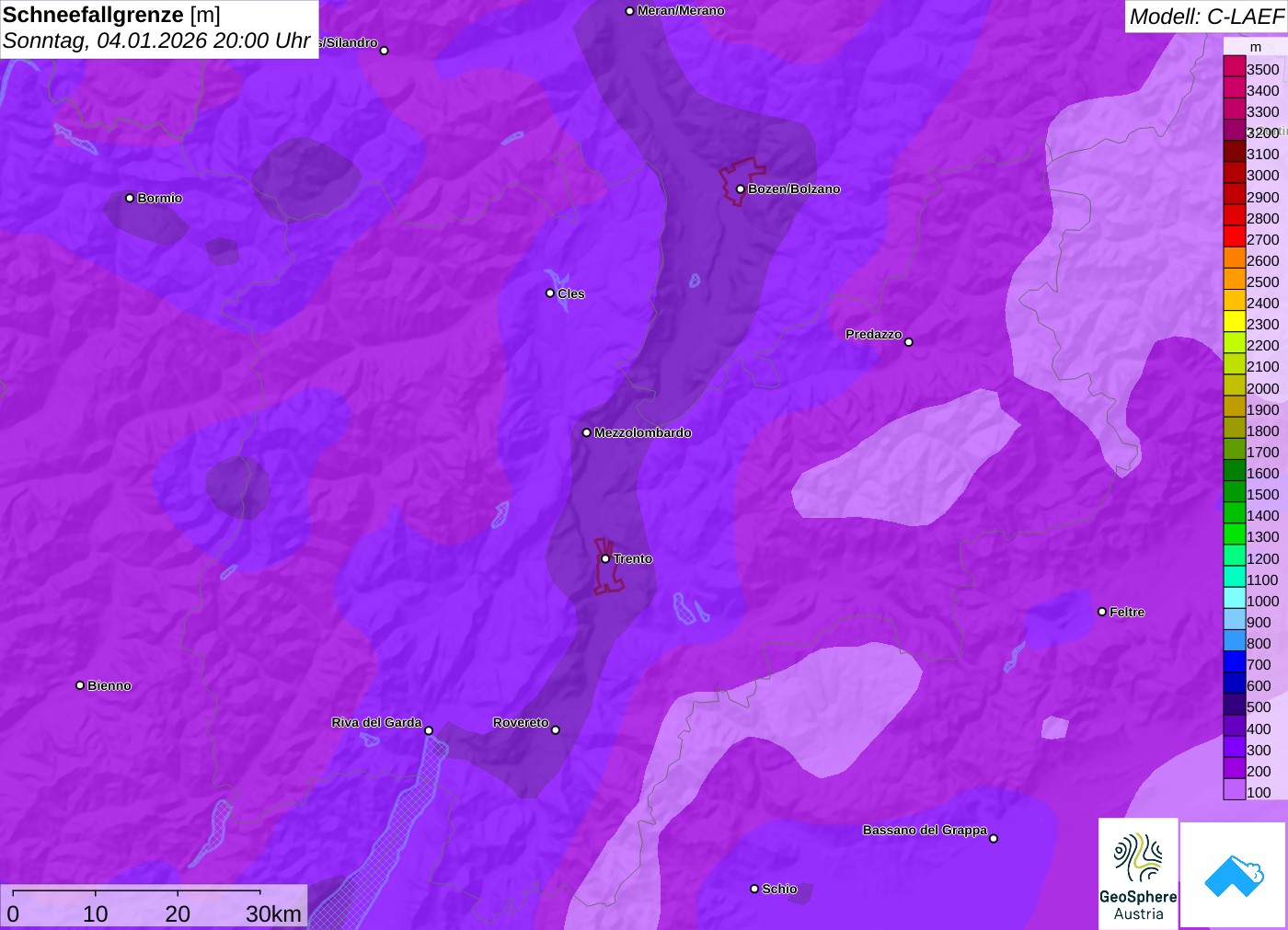The height and width of the screenshot is (930, 1288).
Task: Click the blue cloud house logo
Action: pos(1234,876)
